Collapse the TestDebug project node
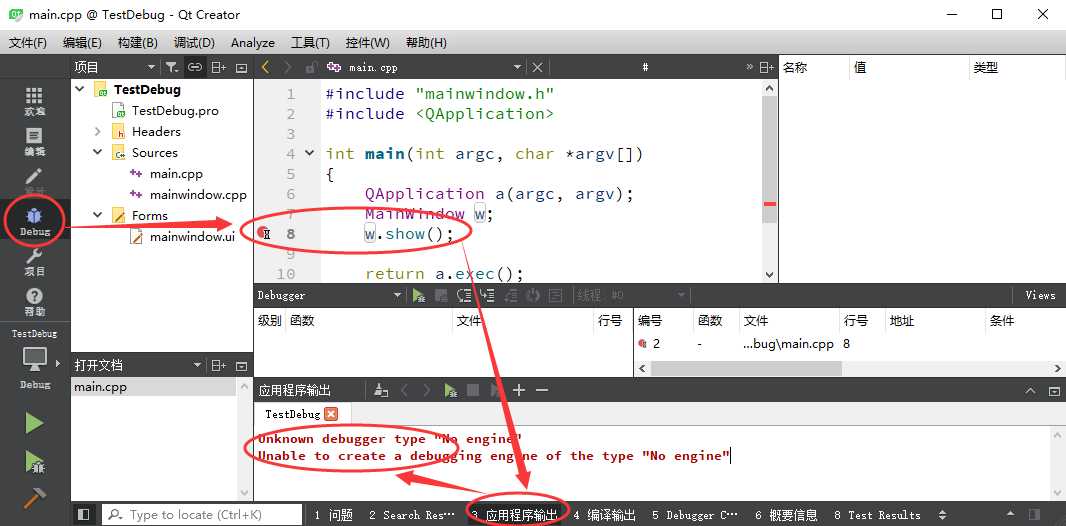This screenshot has width=1066, height=526. pos(81,89)
